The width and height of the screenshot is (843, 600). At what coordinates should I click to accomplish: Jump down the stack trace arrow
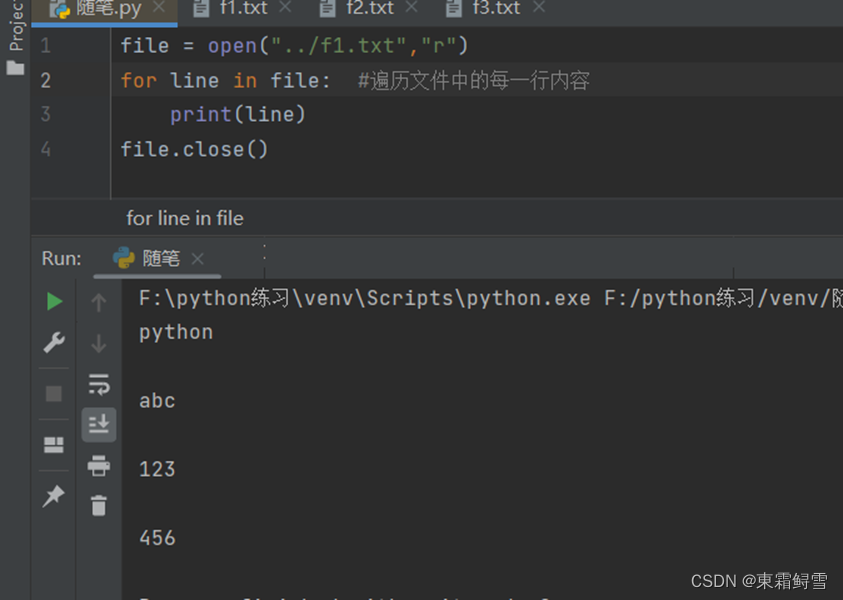point(99,343)
